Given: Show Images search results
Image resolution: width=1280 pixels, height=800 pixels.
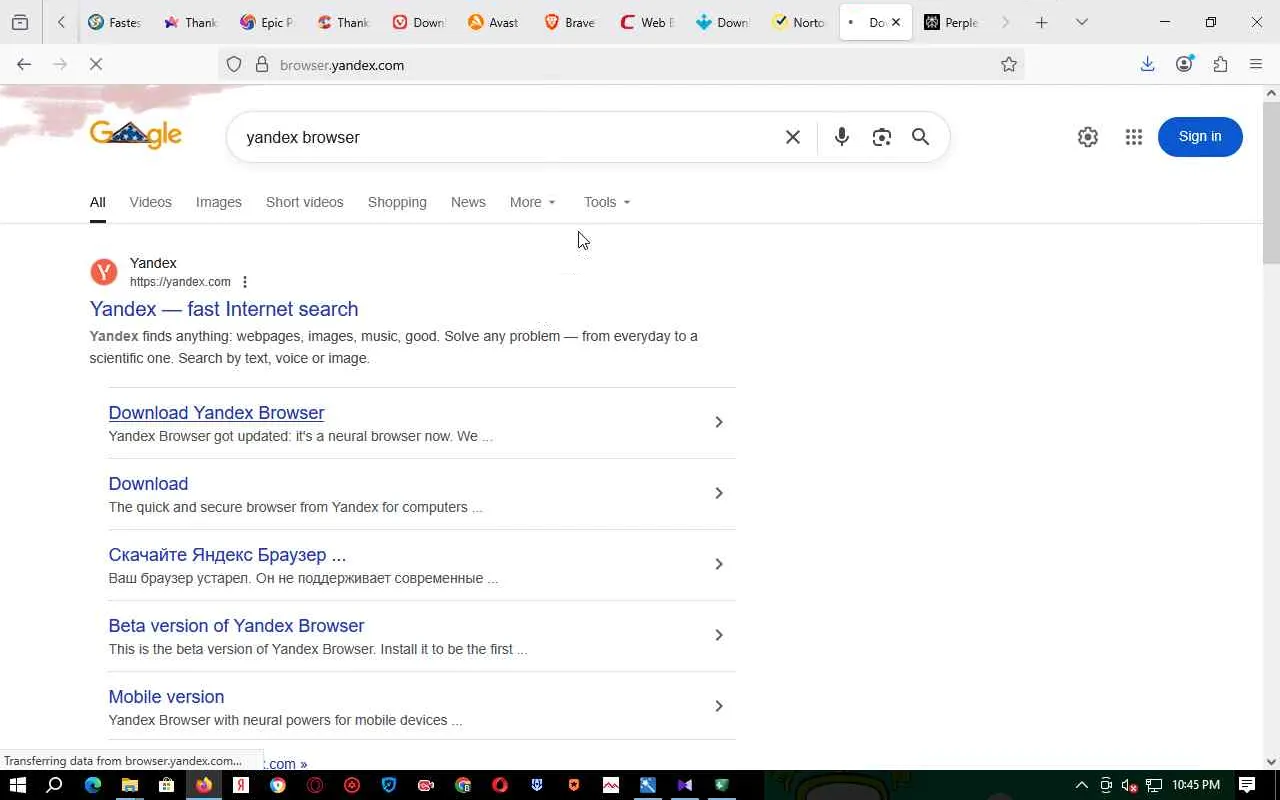Looking at the screenshot, I should tap(219, 202).
